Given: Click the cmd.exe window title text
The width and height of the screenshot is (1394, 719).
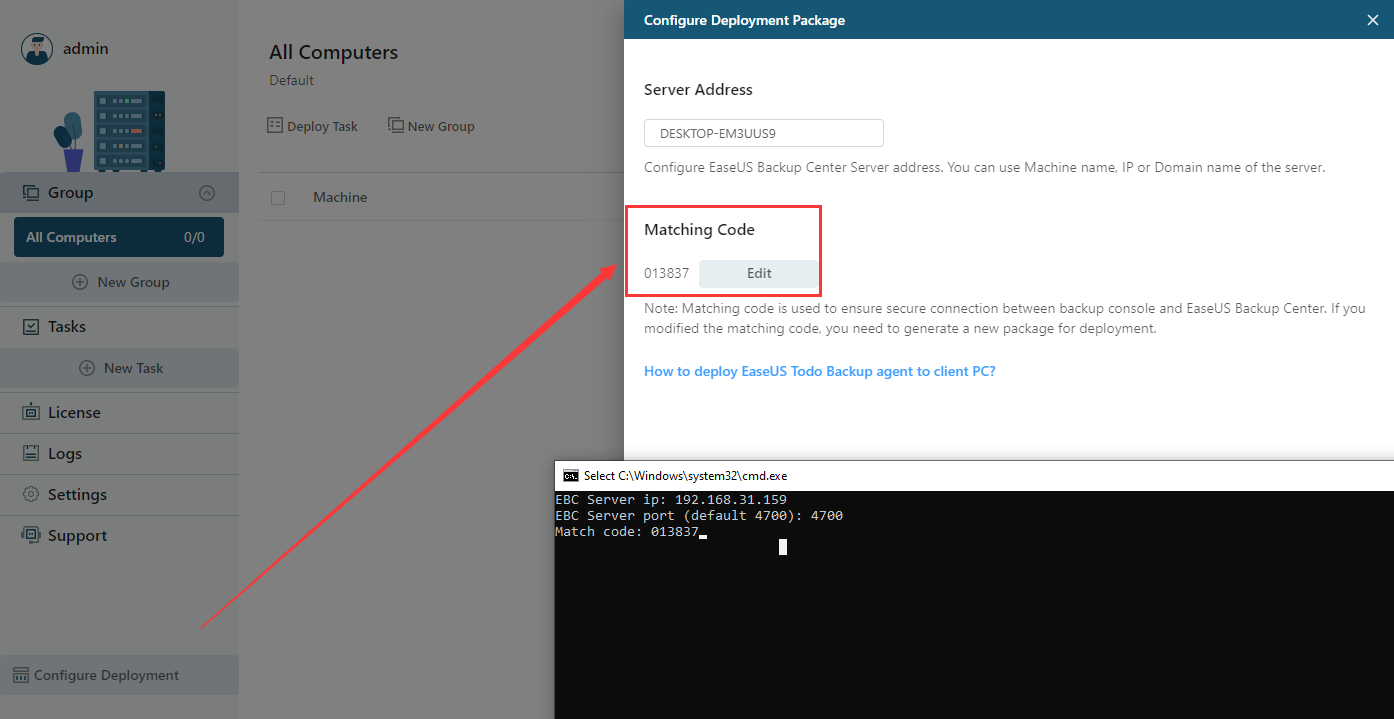Looking at the screenshot, I should tap(685, 476).
